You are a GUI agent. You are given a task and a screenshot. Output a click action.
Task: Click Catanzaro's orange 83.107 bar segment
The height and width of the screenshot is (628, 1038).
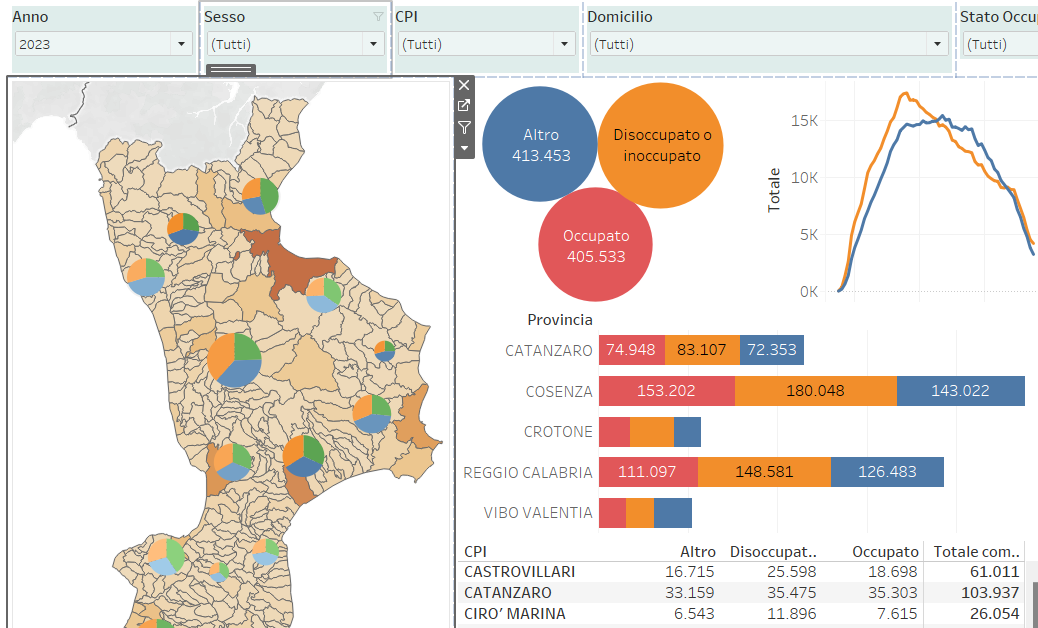[x=702, y=350]
